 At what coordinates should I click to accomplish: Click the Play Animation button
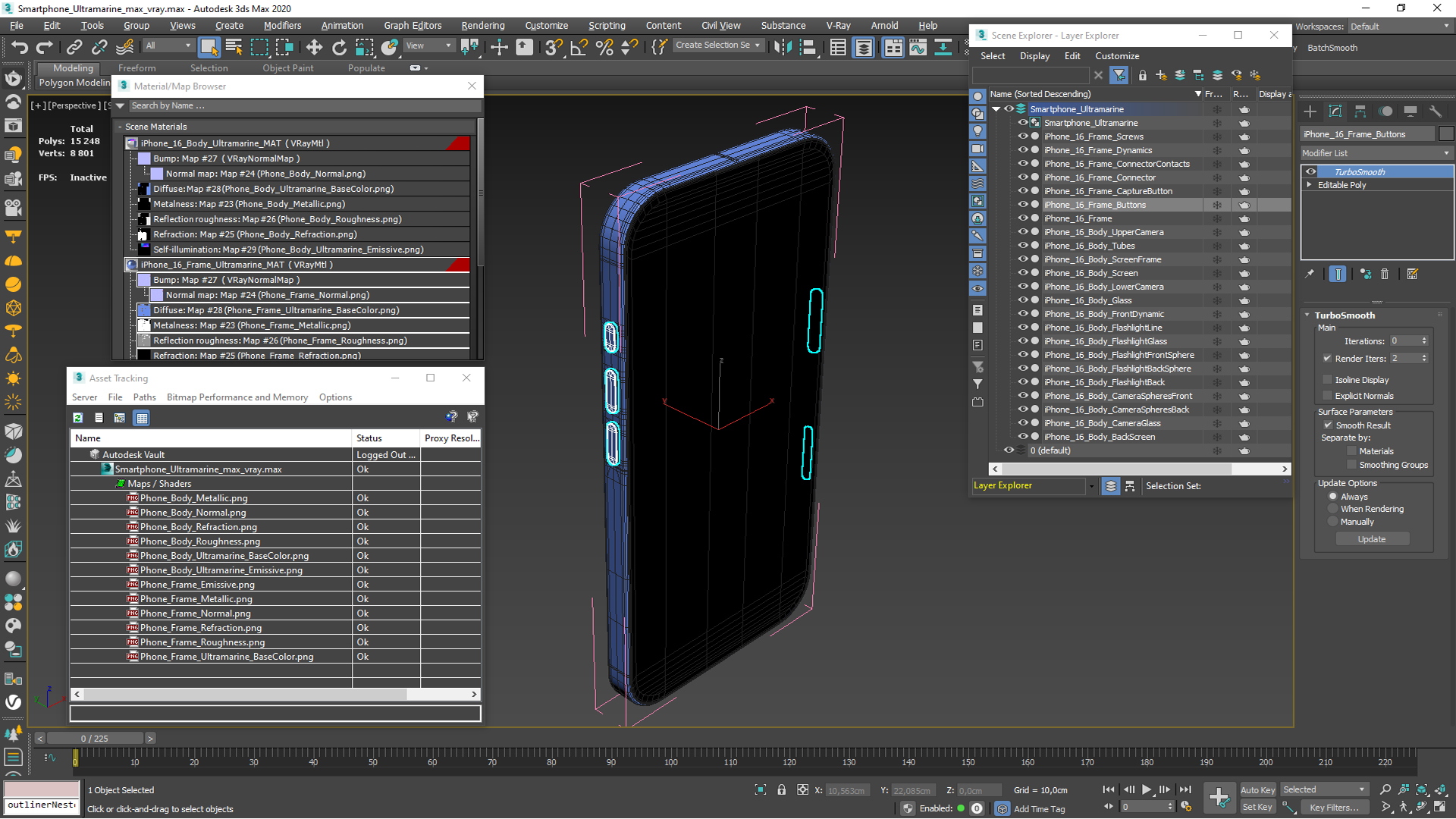[x=1147, y=789]
